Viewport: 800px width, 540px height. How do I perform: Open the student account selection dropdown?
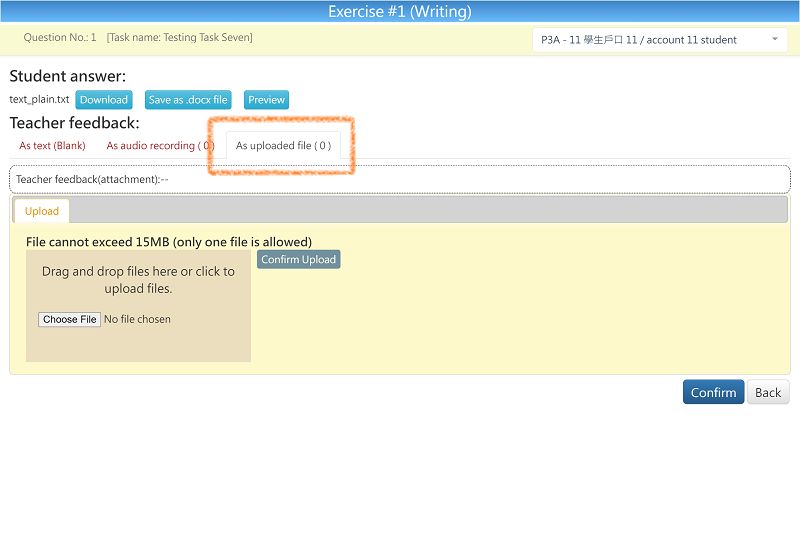coord(650,40)
